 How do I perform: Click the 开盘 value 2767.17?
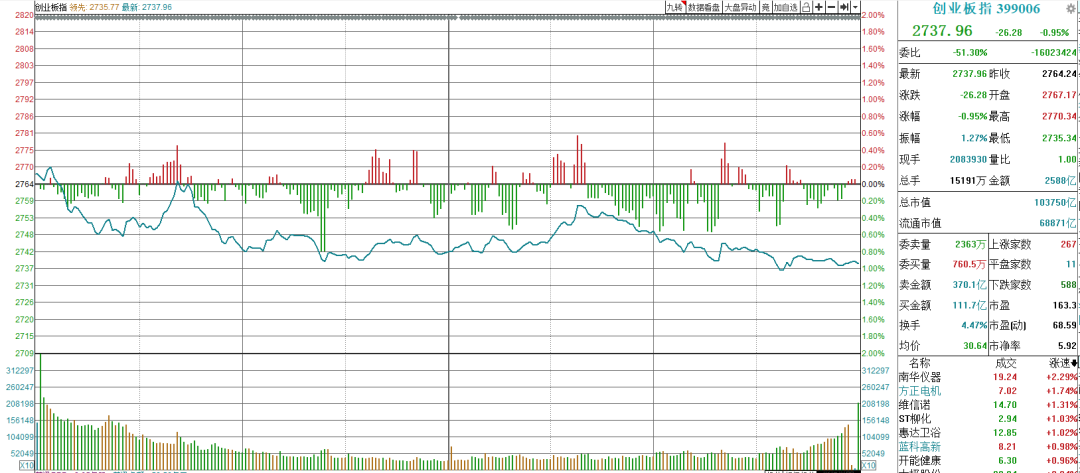(x=1057, y=95)
